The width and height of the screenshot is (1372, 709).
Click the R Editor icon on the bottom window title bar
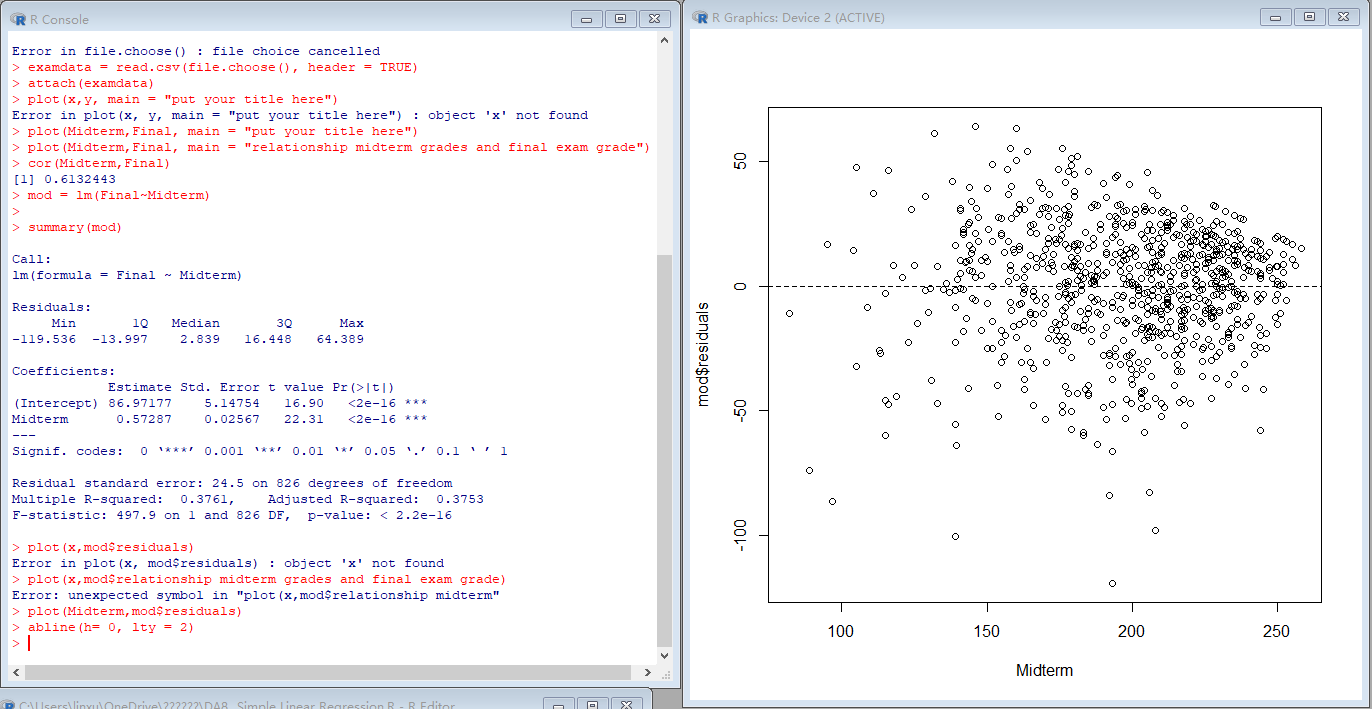pos(11,704)
